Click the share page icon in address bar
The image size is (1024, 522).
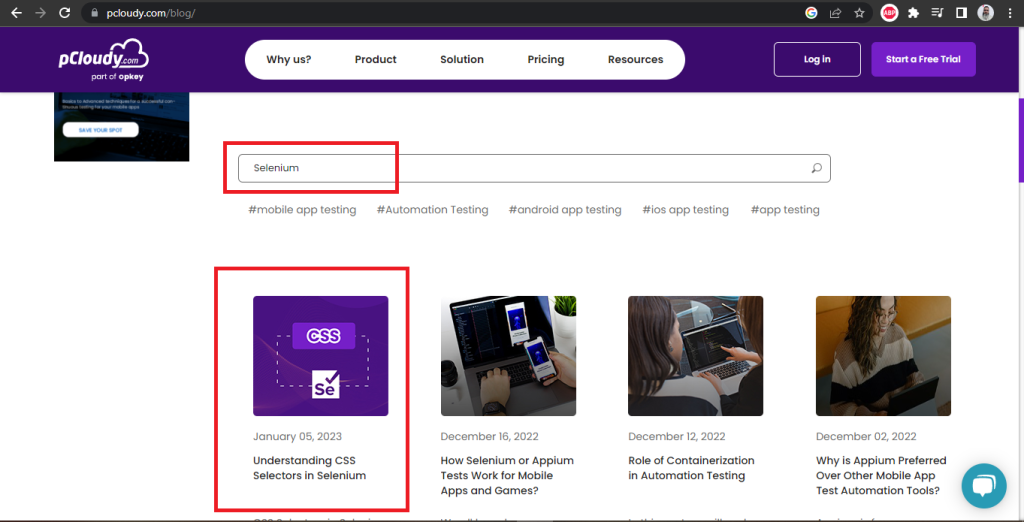(835, 13)
